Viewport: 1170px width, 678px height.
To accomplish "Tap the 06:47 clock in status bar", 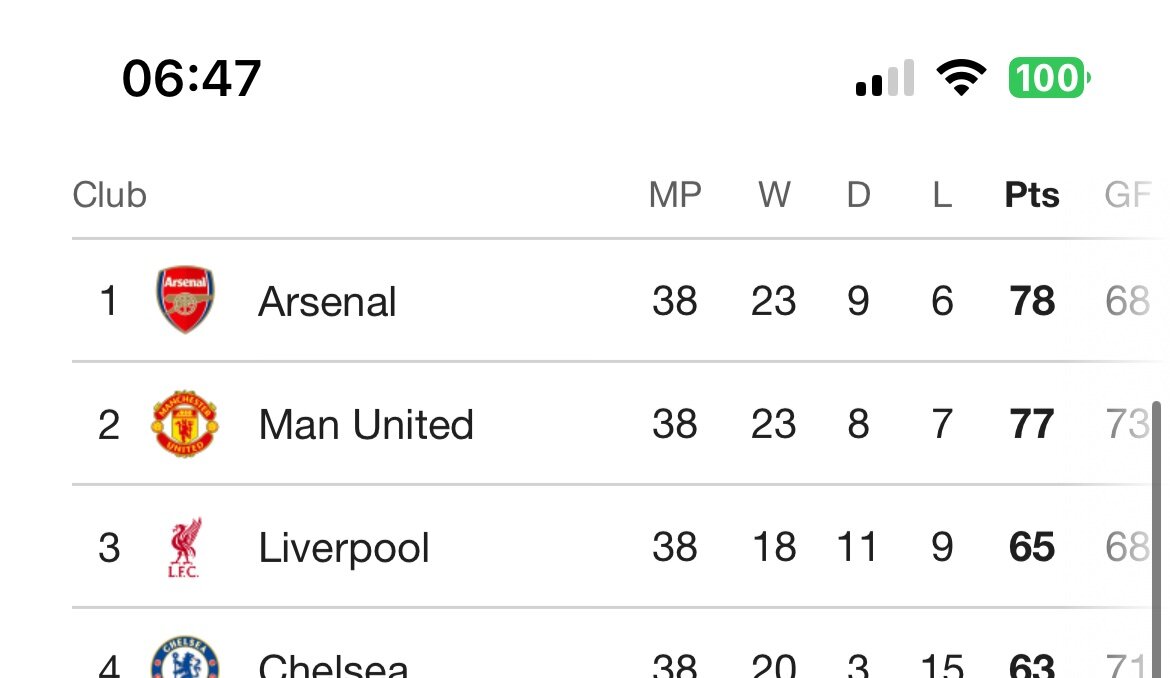I will click(x=192, y=78).
